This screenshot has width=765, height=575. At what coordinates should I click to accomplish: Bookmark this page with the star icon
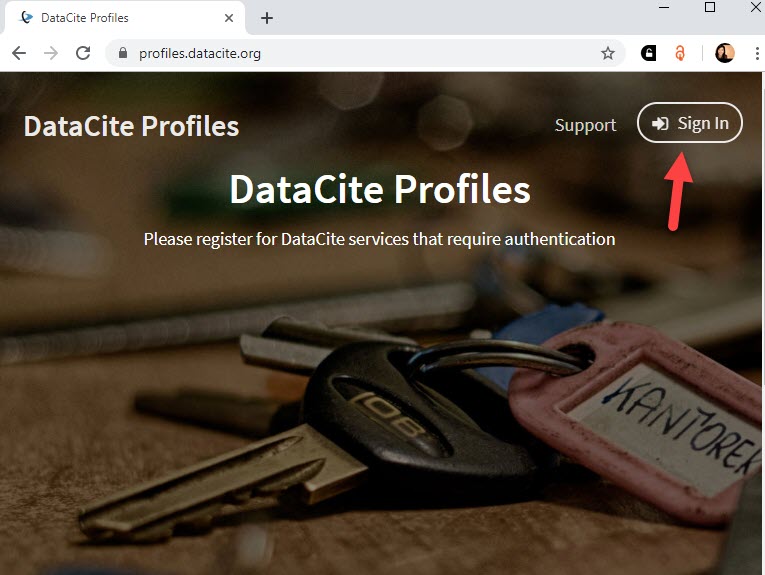[x=607, y=53]
